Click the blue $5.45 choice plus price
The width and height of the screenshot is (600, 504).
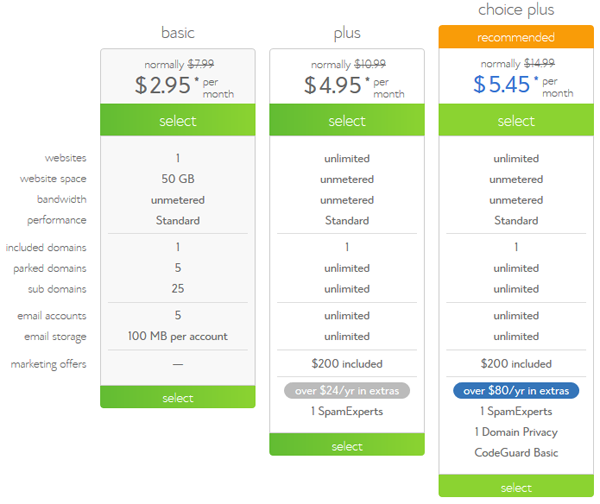[x=501, y=85]
